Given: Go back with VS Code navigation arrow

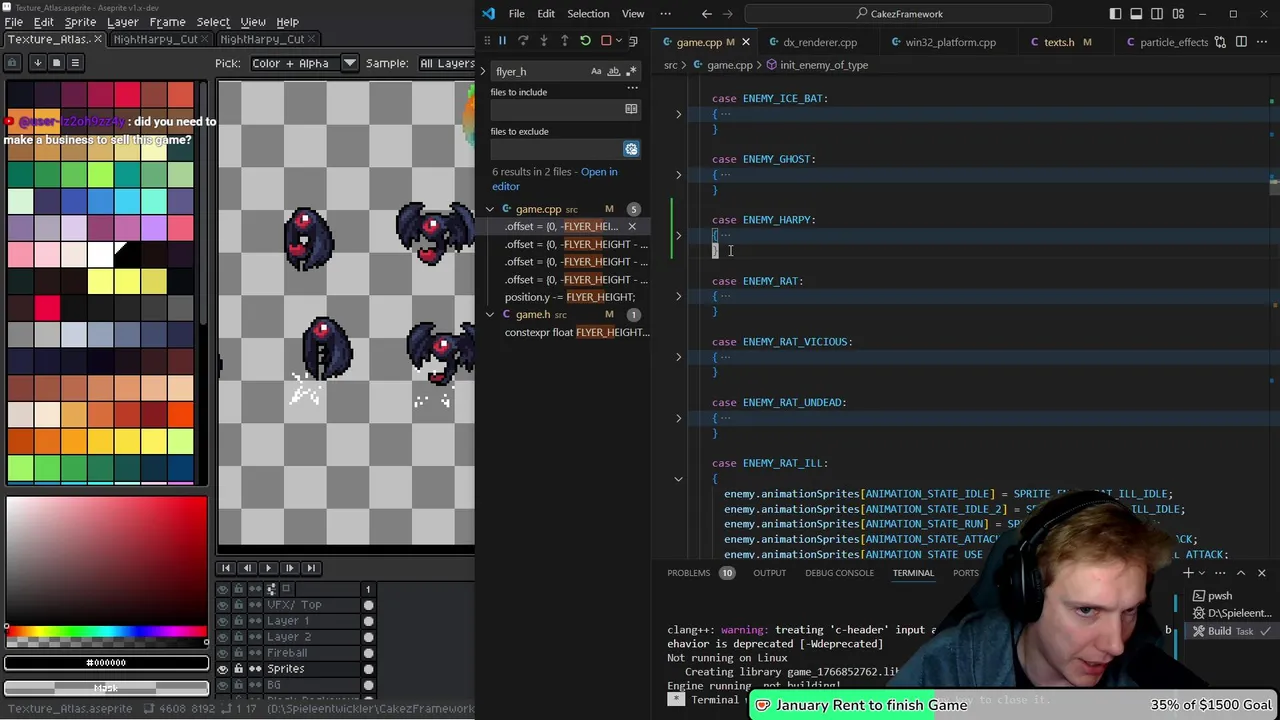Looking at the screenshot, I should (707, 14).
